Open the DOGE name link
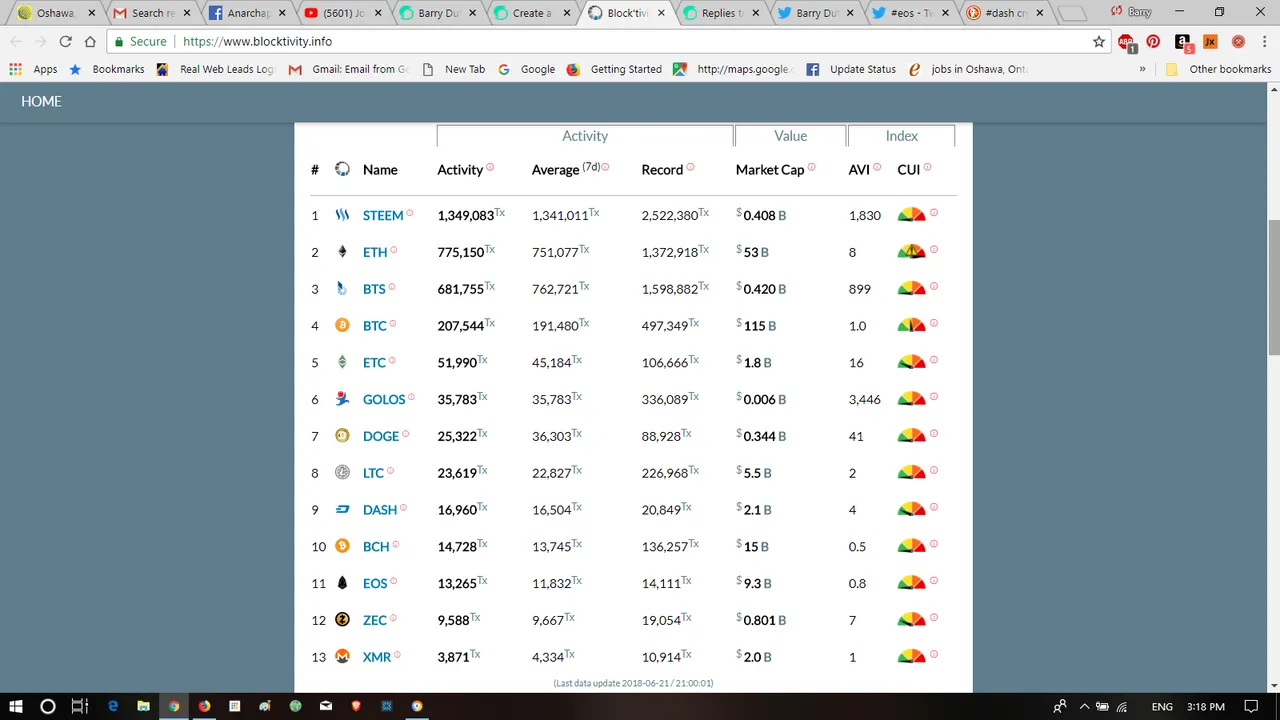 381,436
